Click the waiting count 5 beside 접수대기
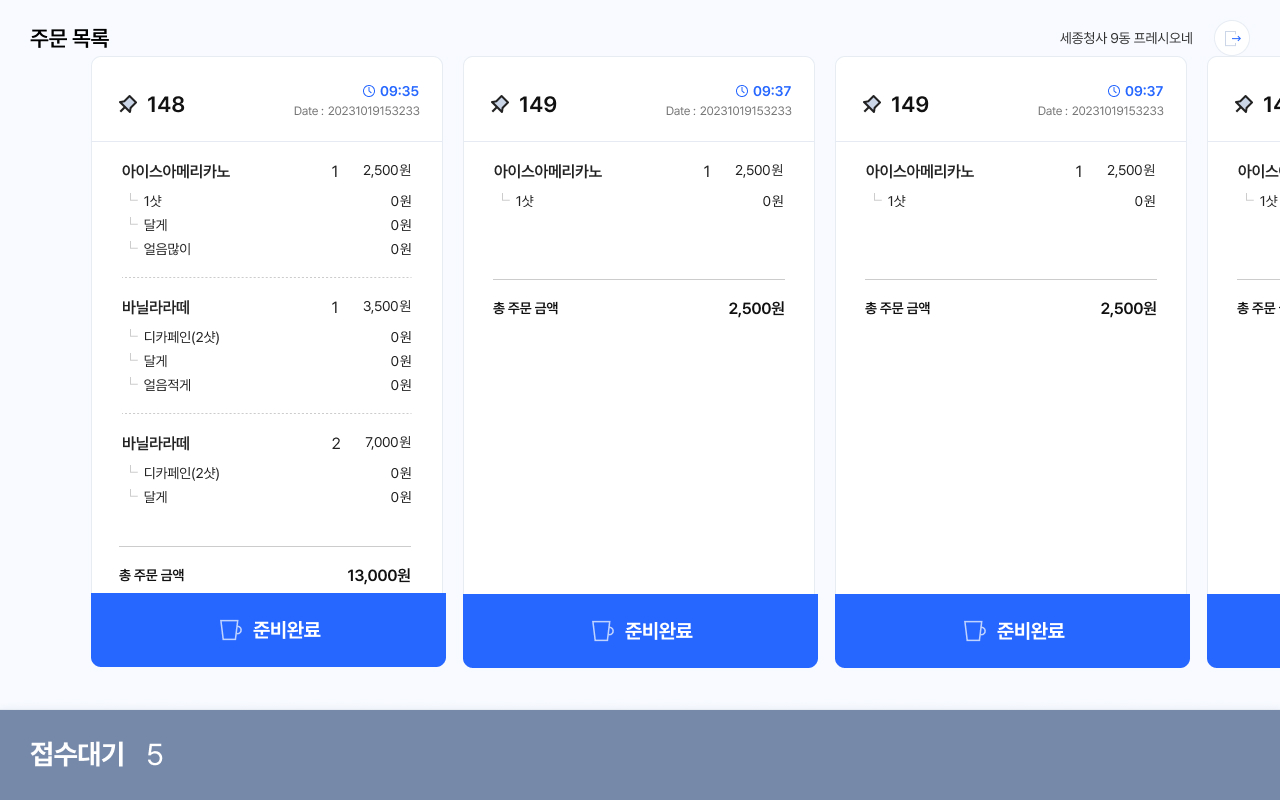The width and height of the screenshot is (1280, 800). click(154, 755)
